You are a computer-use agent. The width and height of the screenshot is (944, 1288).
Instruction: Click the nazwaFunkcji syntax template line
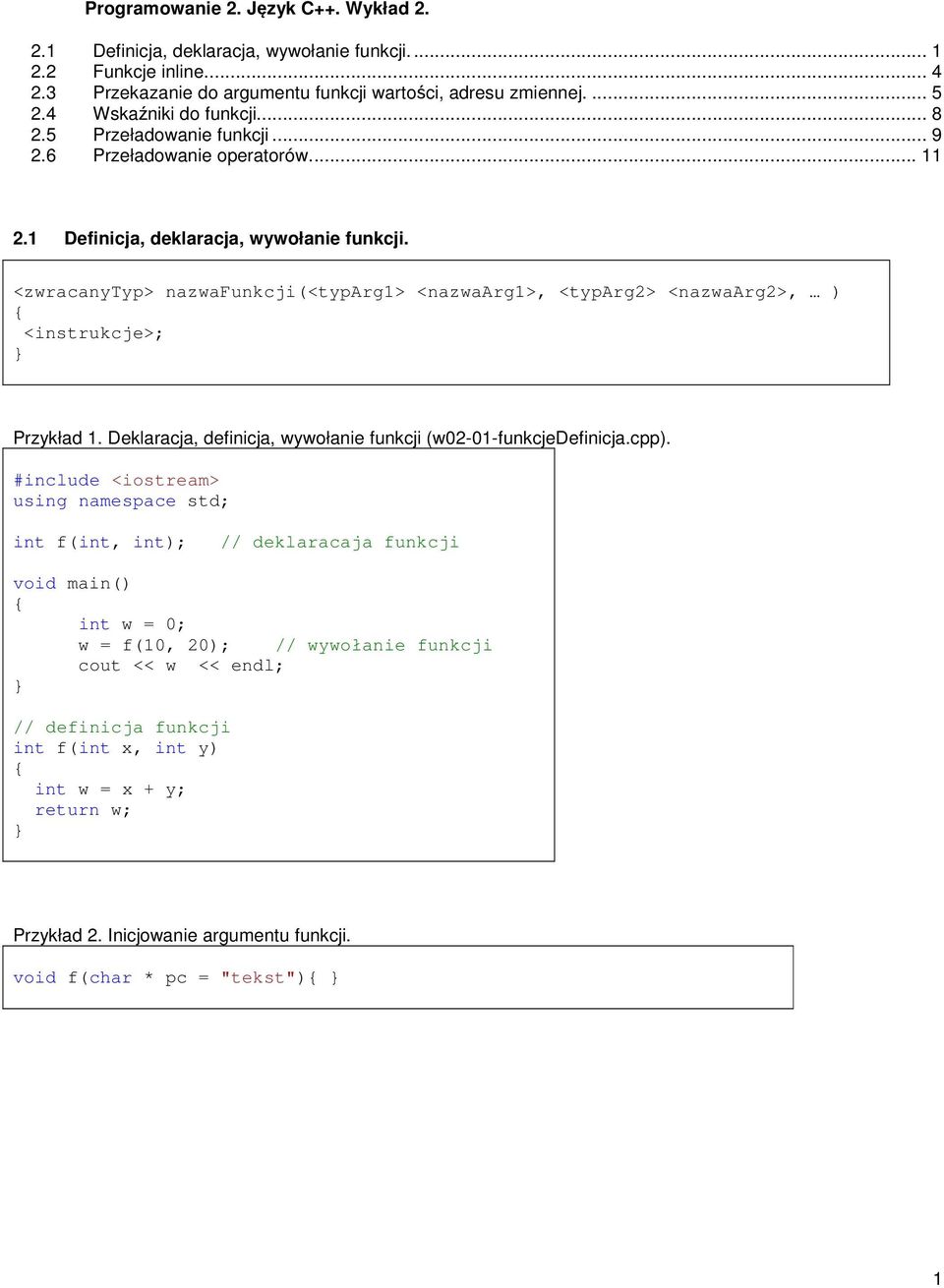click(426, 292)
